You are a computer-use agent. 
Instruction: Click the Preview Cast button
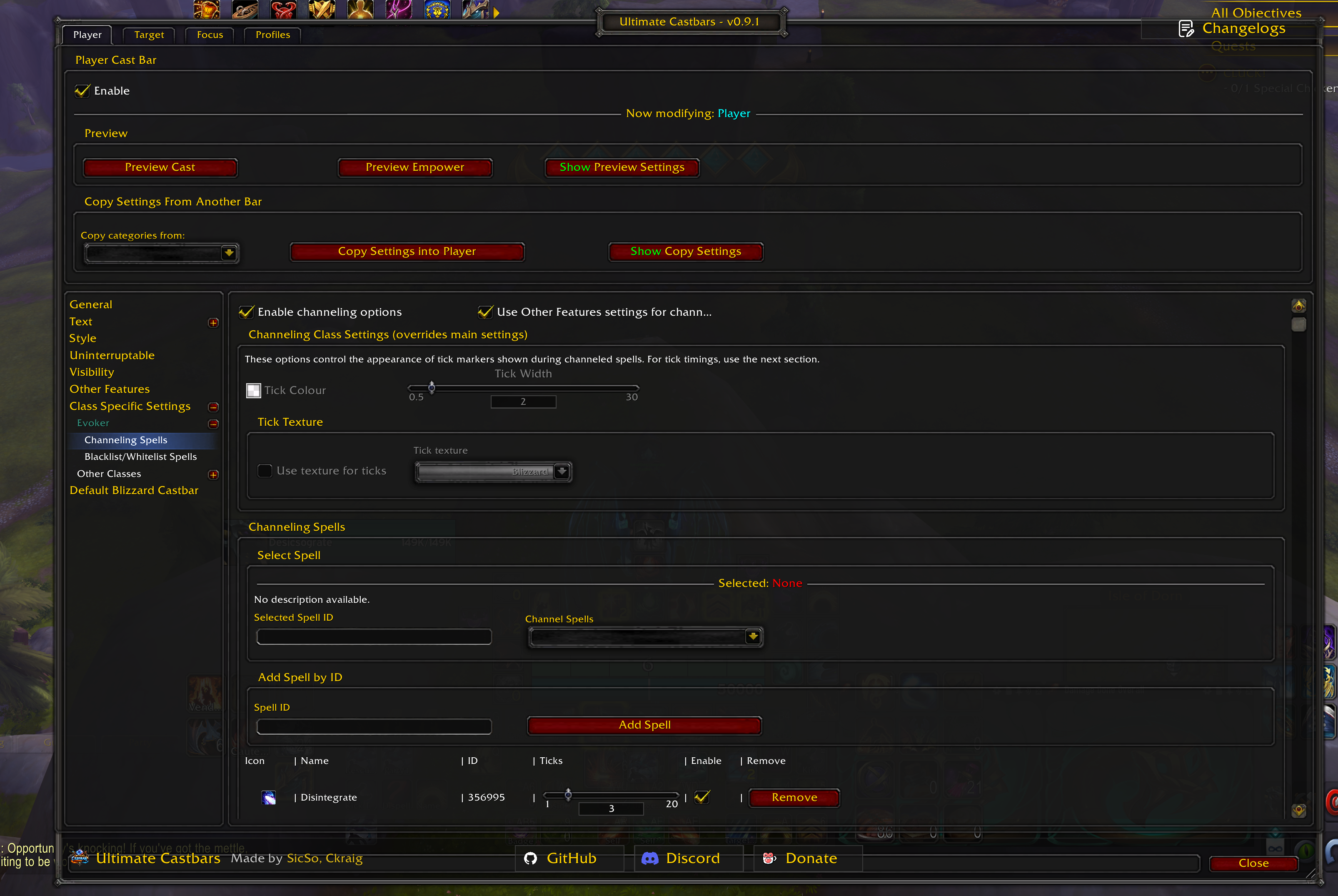(160, 167)
